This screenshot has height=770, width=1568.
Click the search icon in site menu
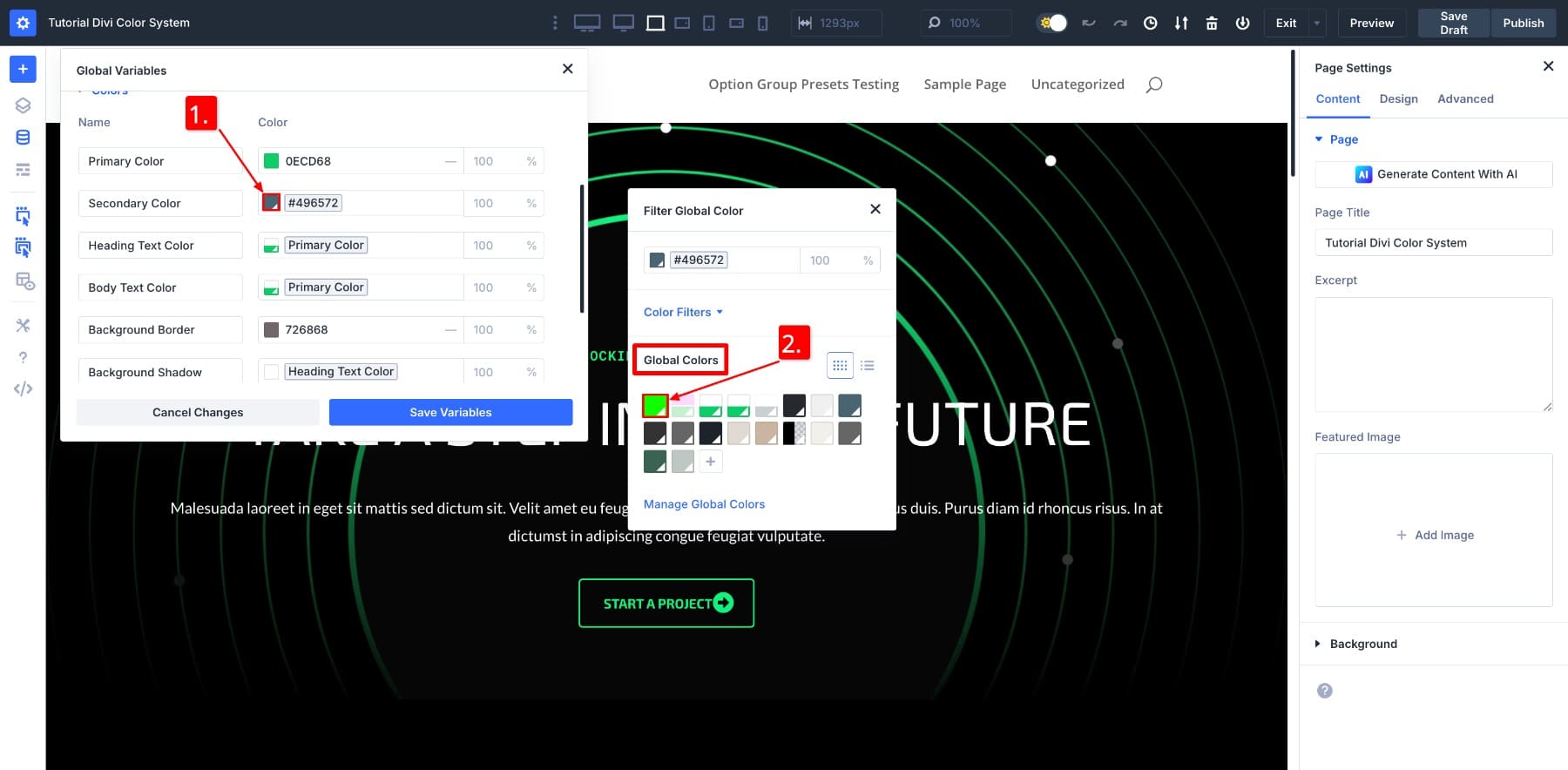pos(1154,84)
